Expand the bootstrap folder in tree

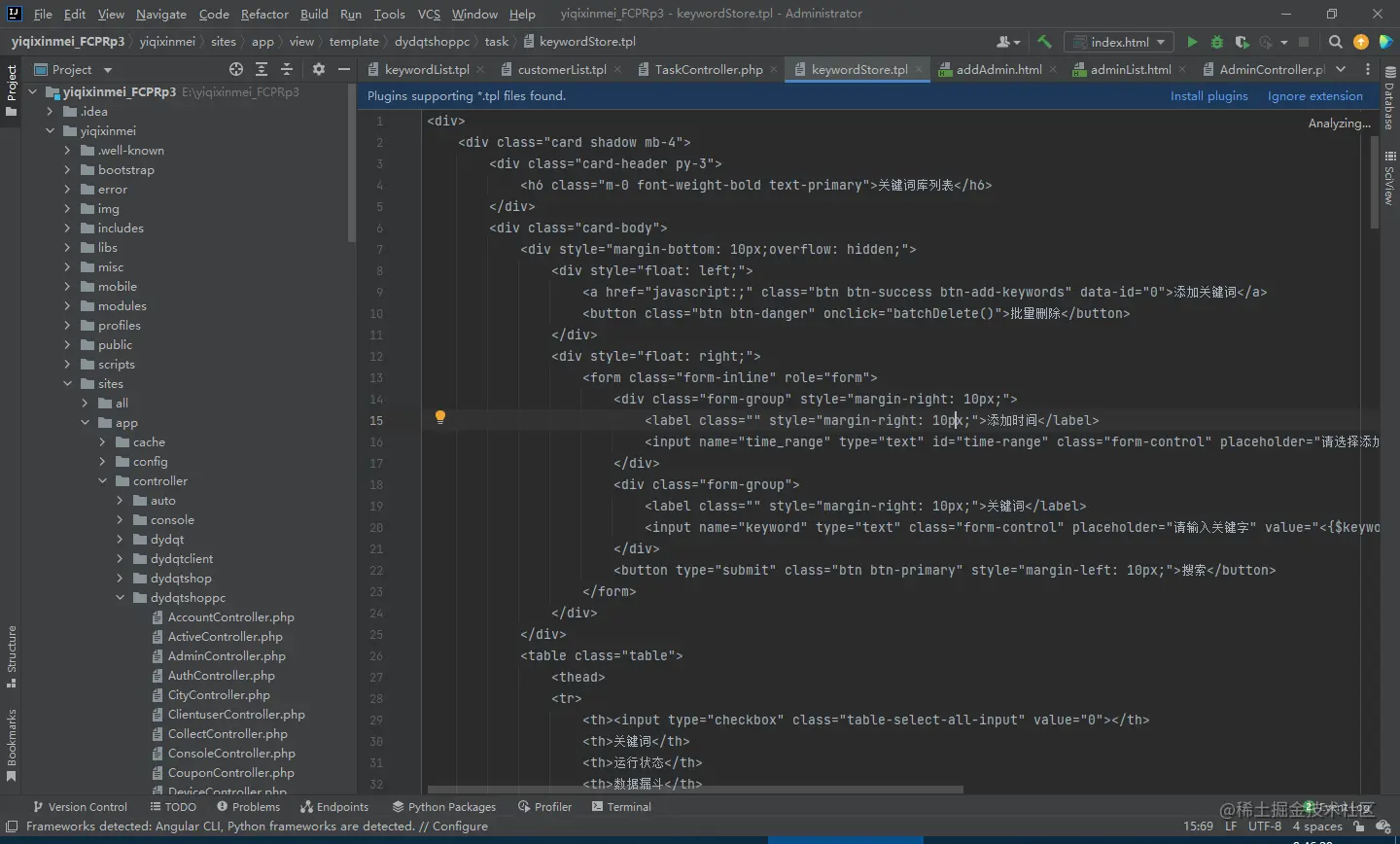67,170
